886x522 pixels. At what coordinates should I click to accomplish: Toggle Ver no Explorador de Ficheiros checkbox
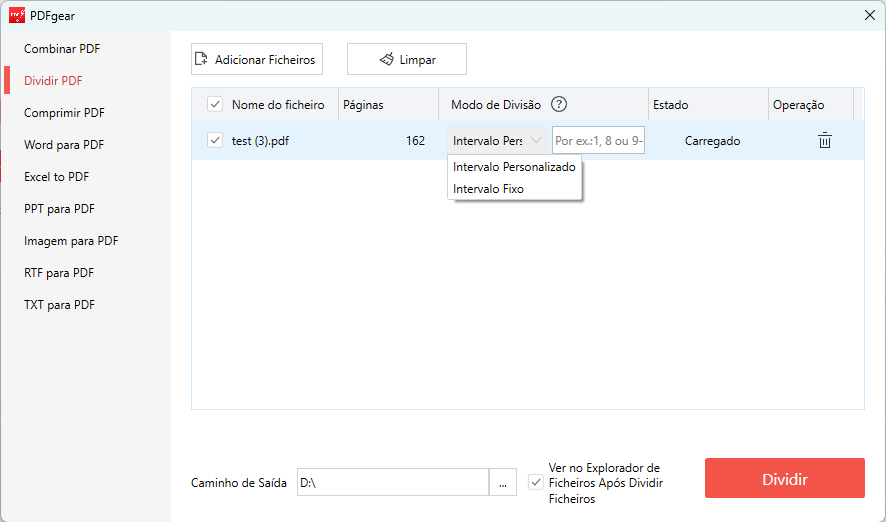536,483
